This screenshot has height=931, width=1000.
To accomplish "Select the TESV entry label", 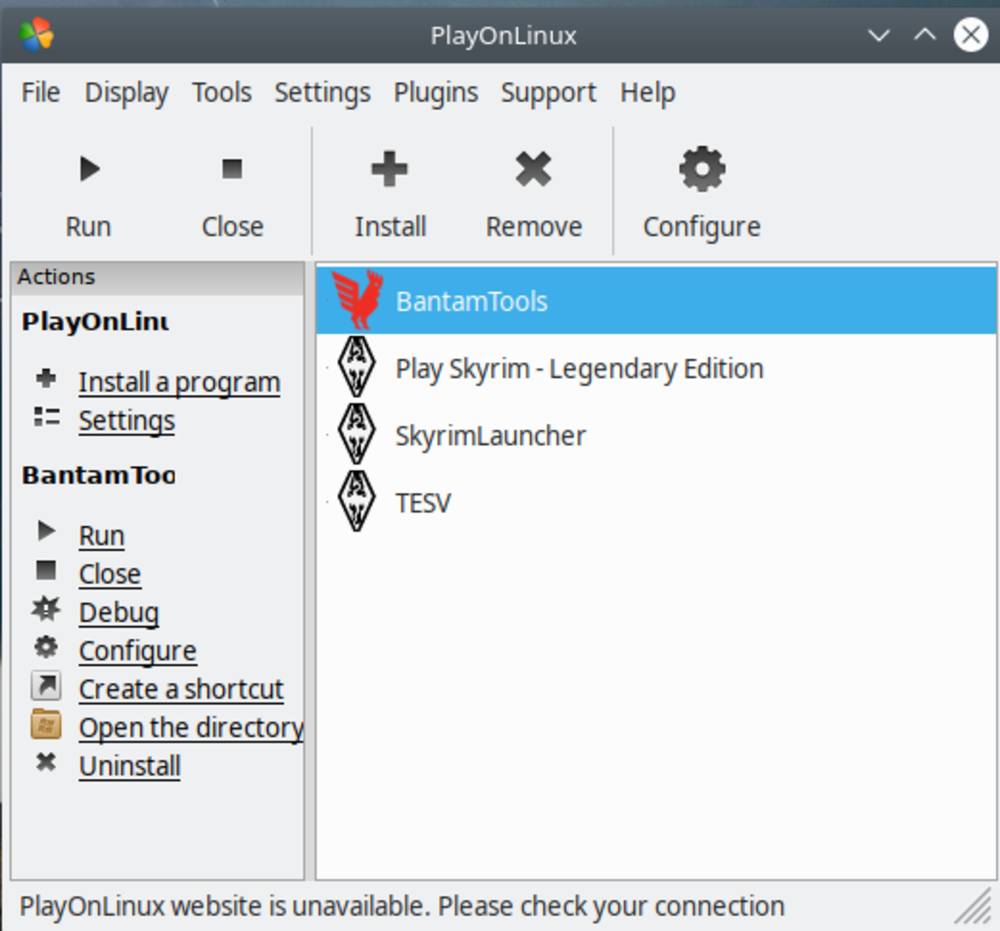I will tap(423, 503).
